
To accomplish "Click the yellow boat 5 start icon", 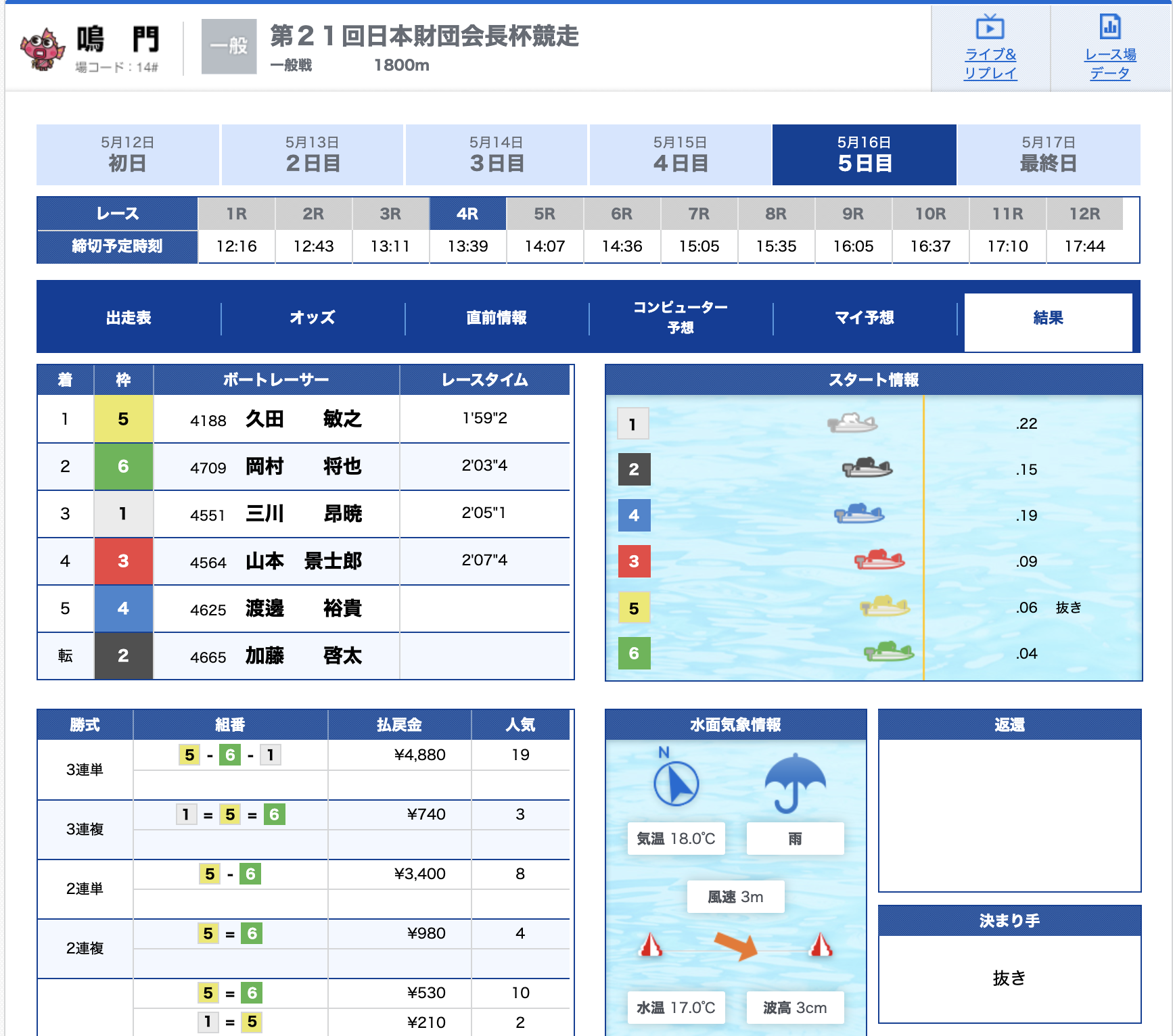I will tap(885, 606).
